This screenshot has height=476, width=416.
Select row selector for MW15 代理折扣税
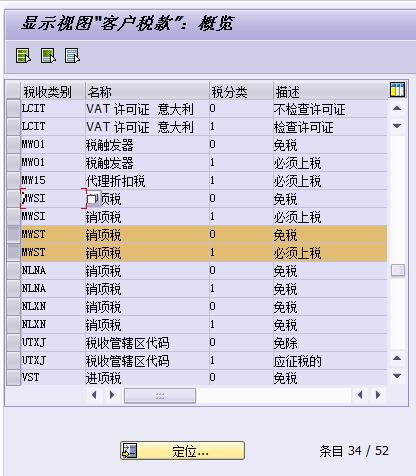click(x=13, y=181)
